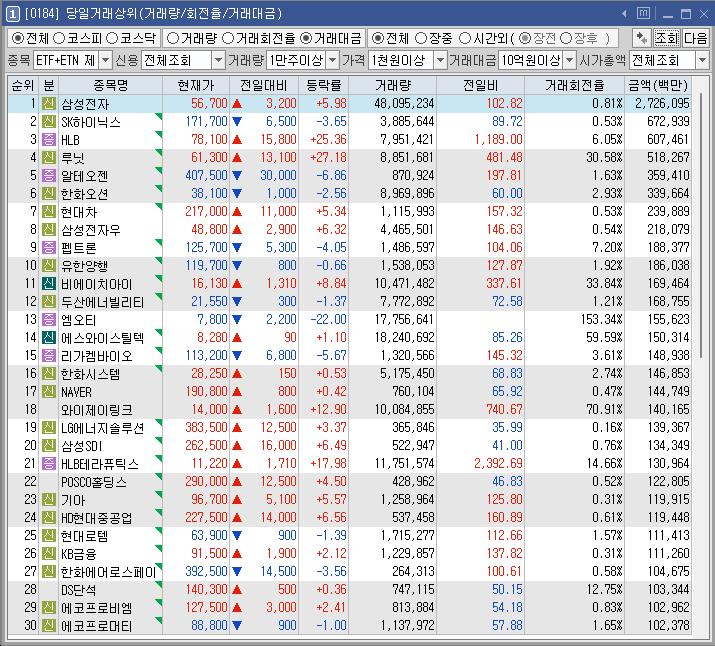The width and height of the screenshot is (715, 646).
Task: Select the 거래량 ranking radio button
Action: [172, 38]
